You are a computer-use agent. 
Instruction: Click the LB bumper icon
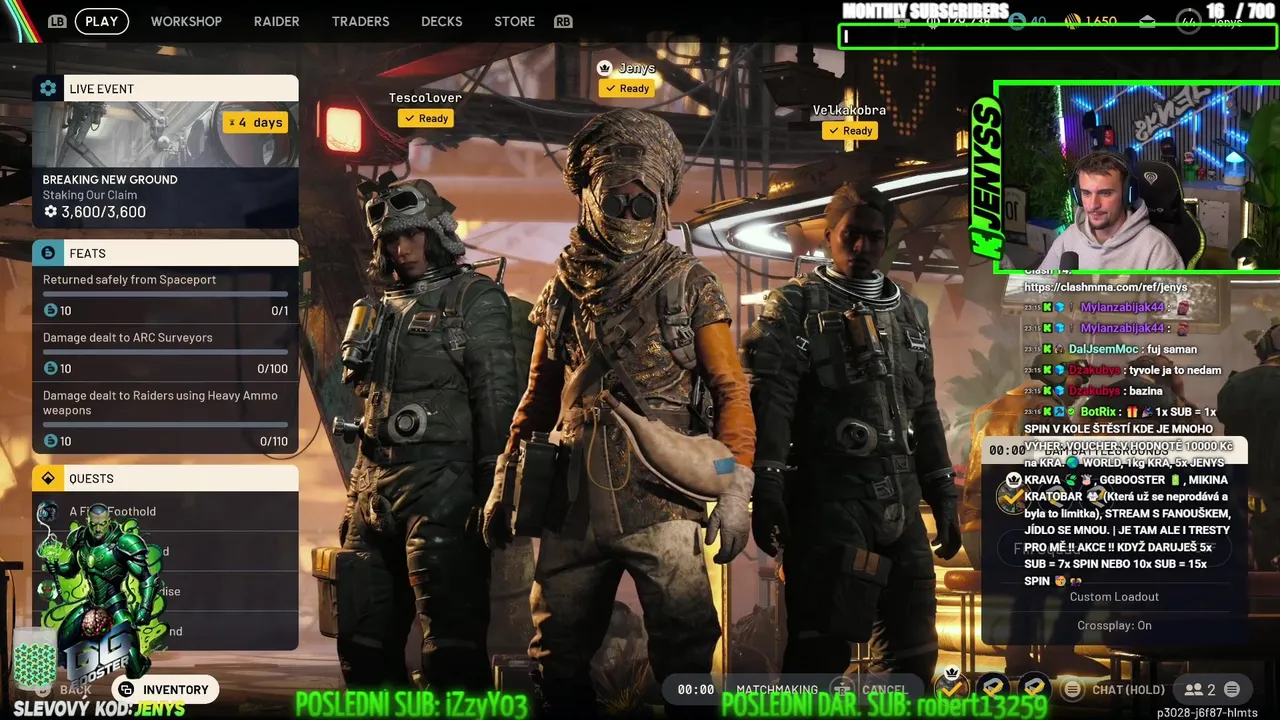click(x=58, y=21)
